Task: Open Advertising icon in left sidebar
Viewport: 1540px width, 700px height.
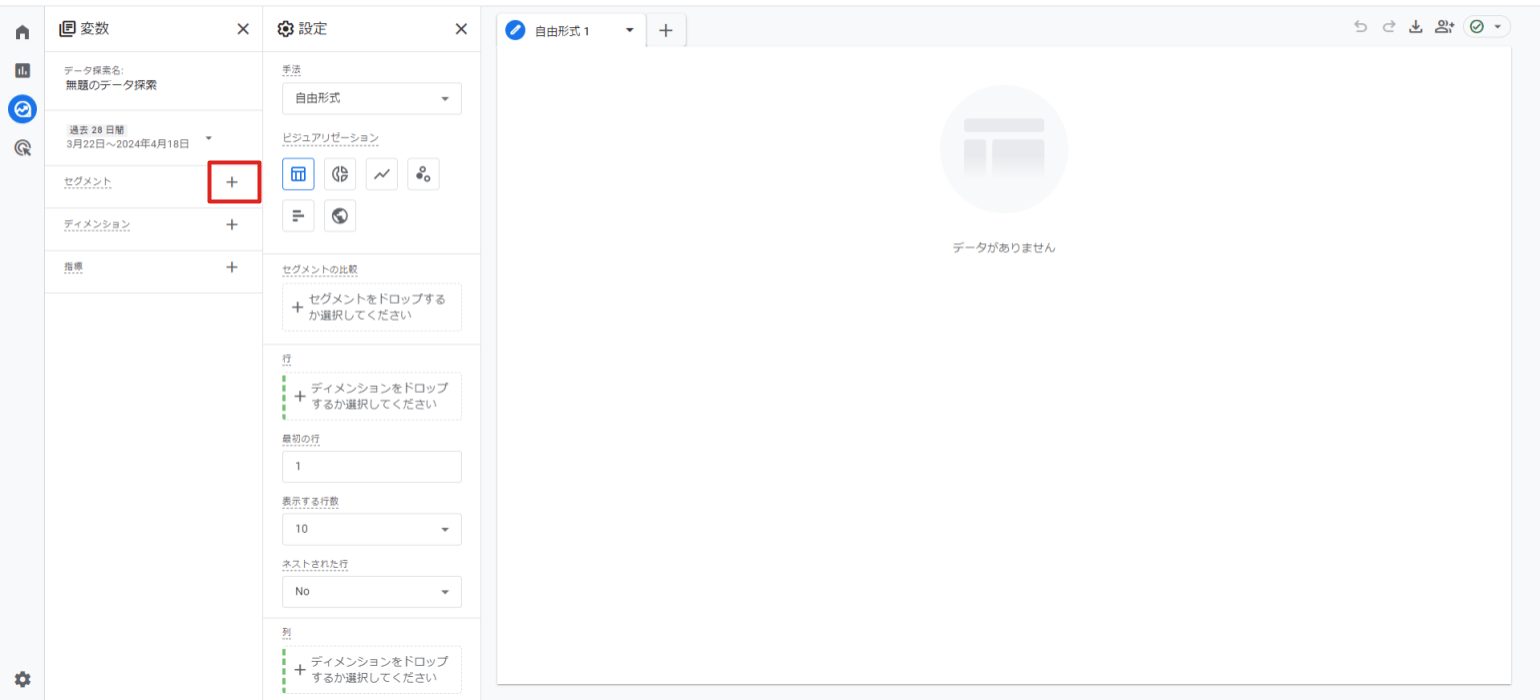Action: click(22, 148)
